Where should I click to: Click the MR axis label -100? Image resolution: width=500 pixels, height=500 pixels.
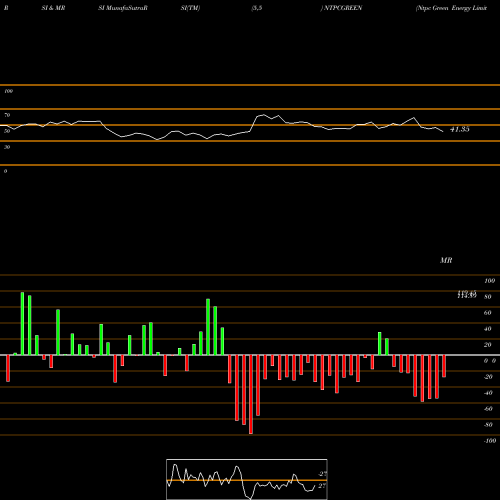point(489,441)
